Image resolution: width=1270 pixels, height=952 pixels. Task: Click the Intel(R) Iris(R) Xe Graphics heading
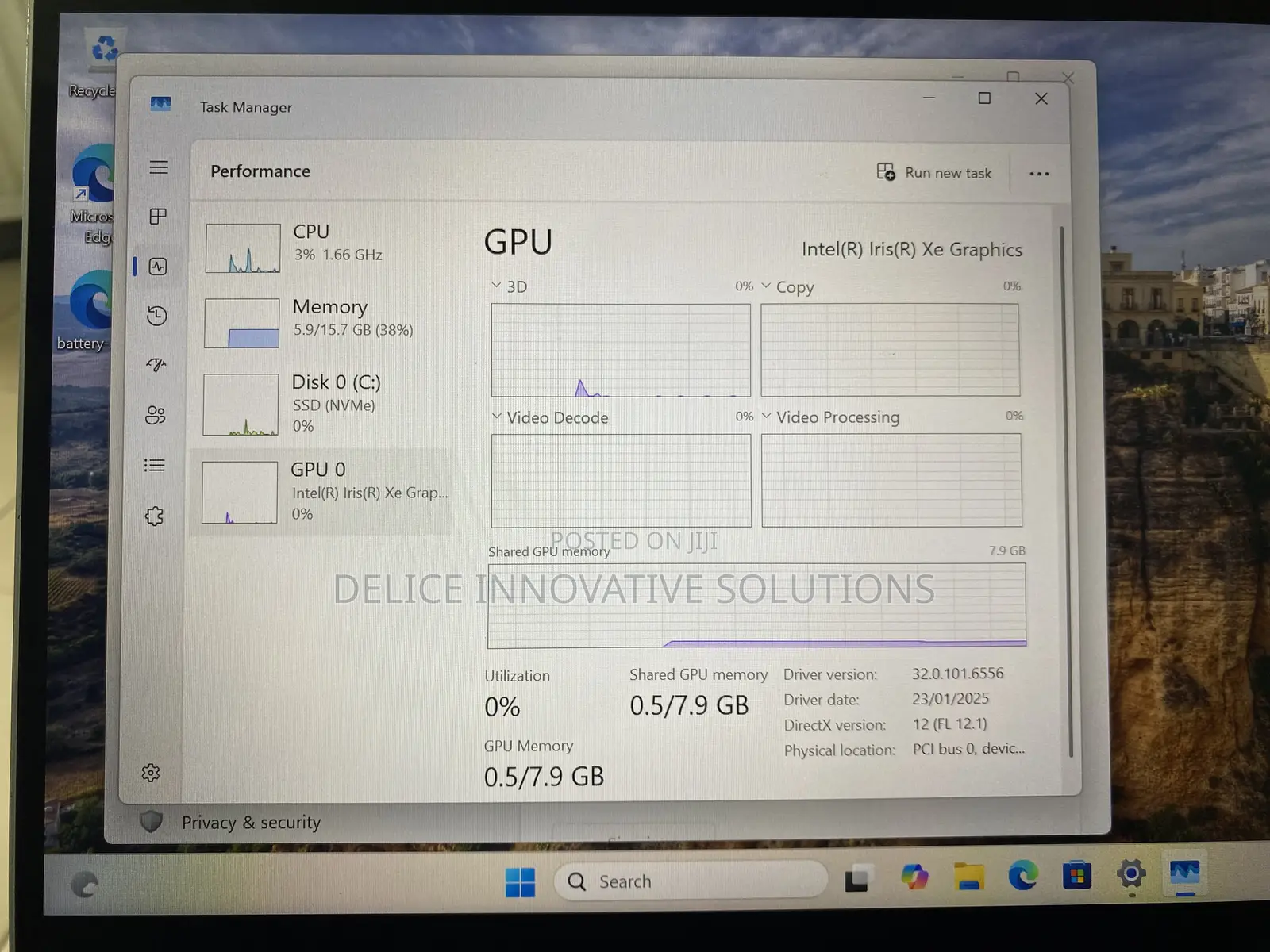pyautogui.click(x=912, y=249)
